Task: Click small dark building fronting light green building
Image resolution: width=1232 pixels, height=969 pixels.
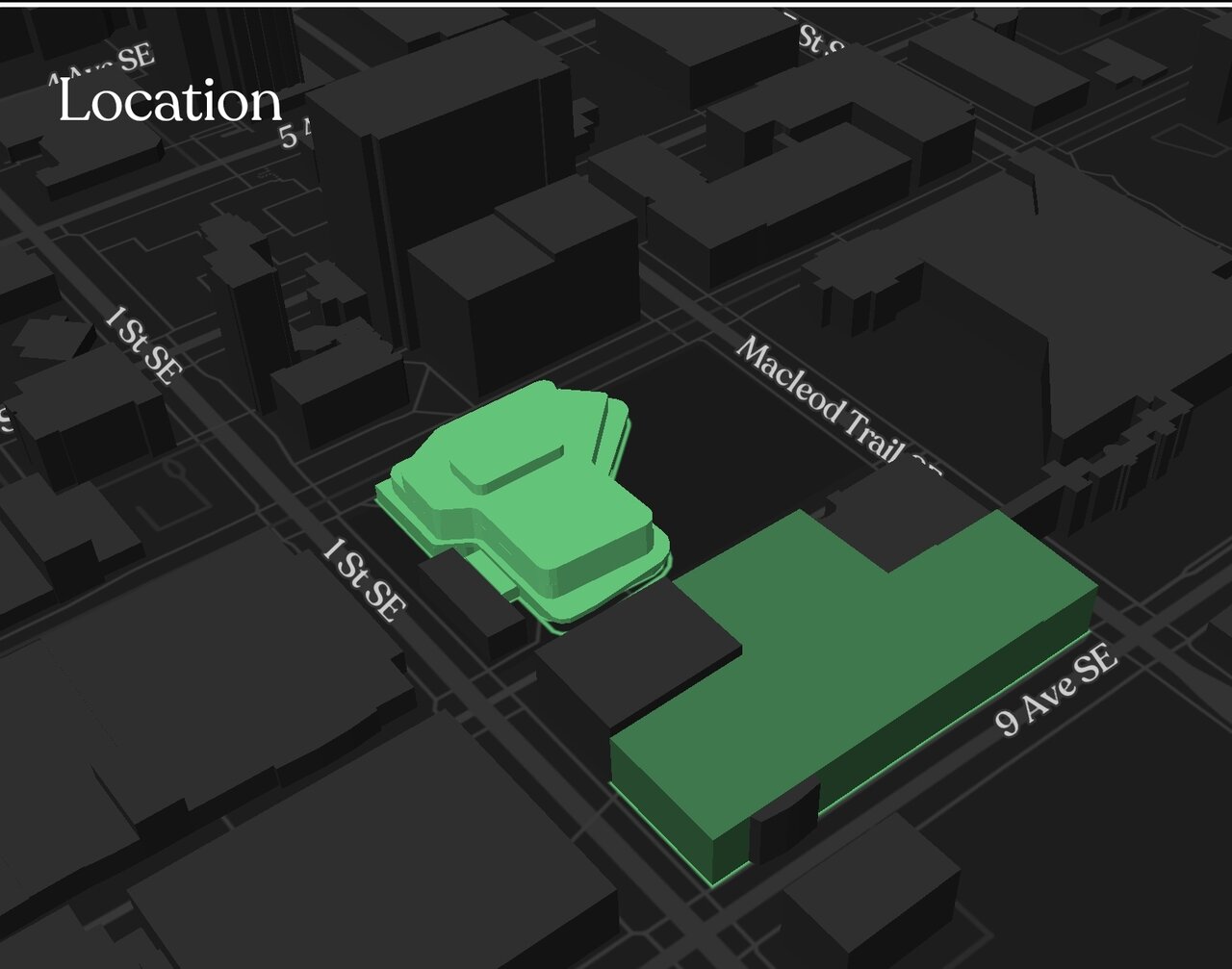Action: 472,601
